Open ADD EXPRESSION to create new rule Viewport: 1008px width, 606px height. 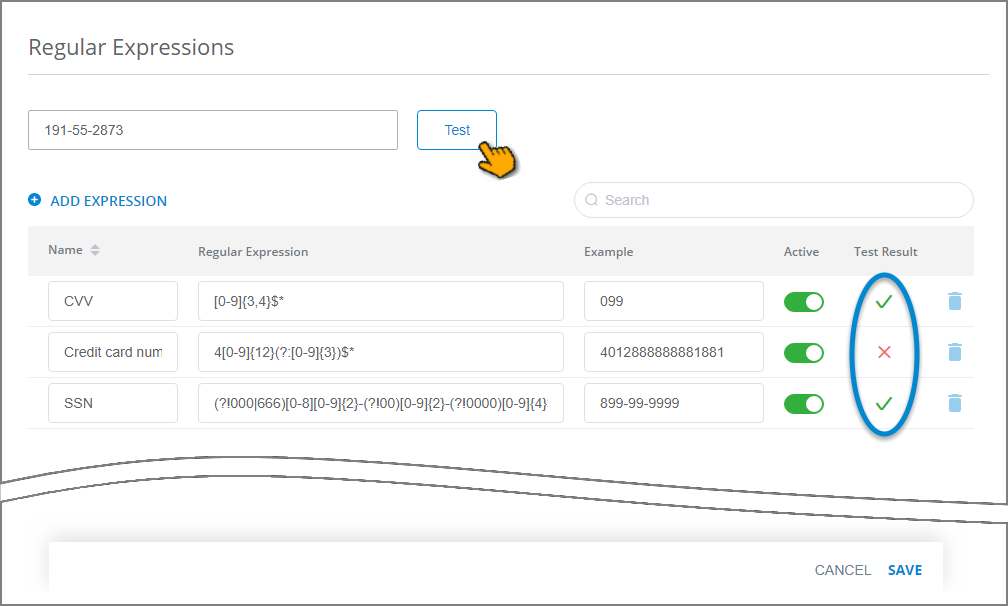tap(107, 200)
